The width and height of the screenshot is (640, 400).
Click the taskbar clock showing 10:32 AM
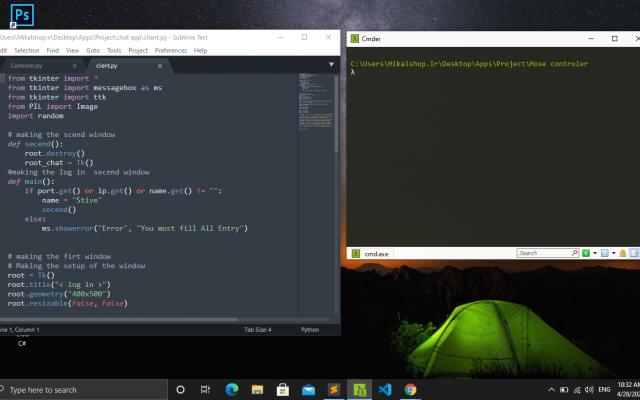click(x=628, y=390)
